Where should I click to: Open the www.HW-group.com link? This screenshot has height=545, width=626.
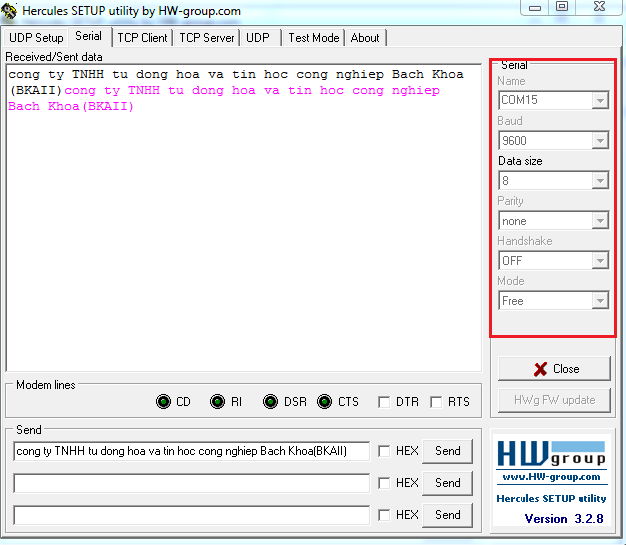tap(551, 477)
